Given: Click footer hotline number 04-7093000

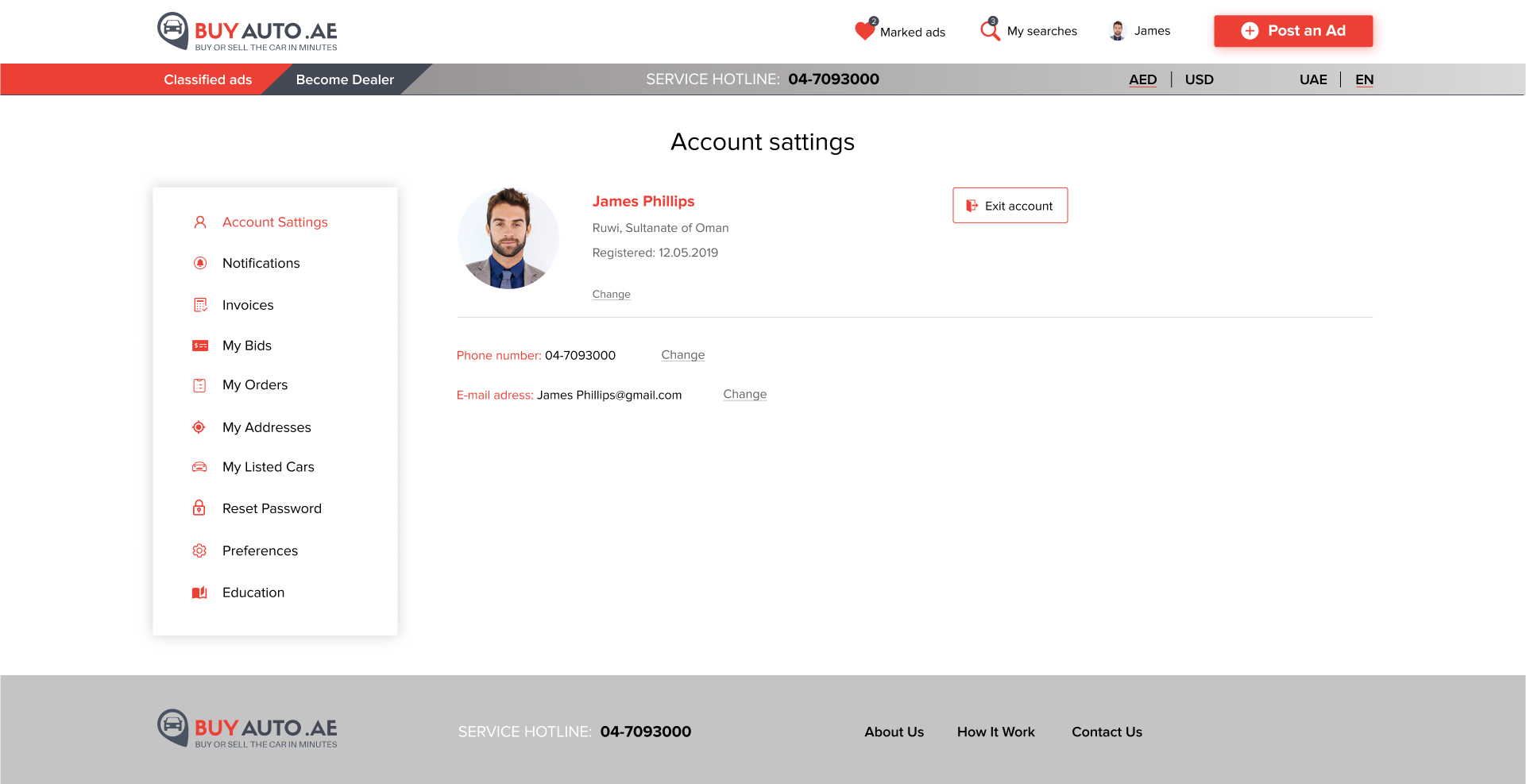Looking at the screenshot, I should (x=646, y=732).
